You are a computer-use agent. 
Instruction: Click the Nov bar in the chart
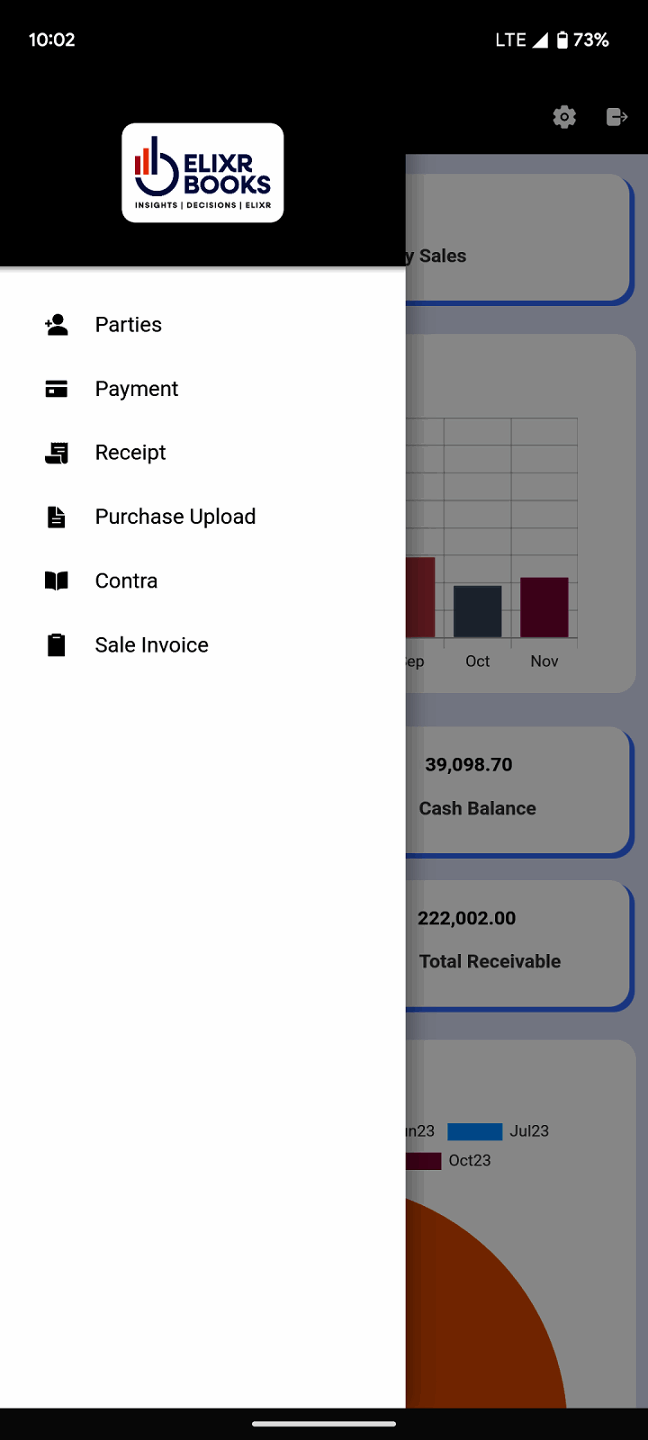[544, 607]
